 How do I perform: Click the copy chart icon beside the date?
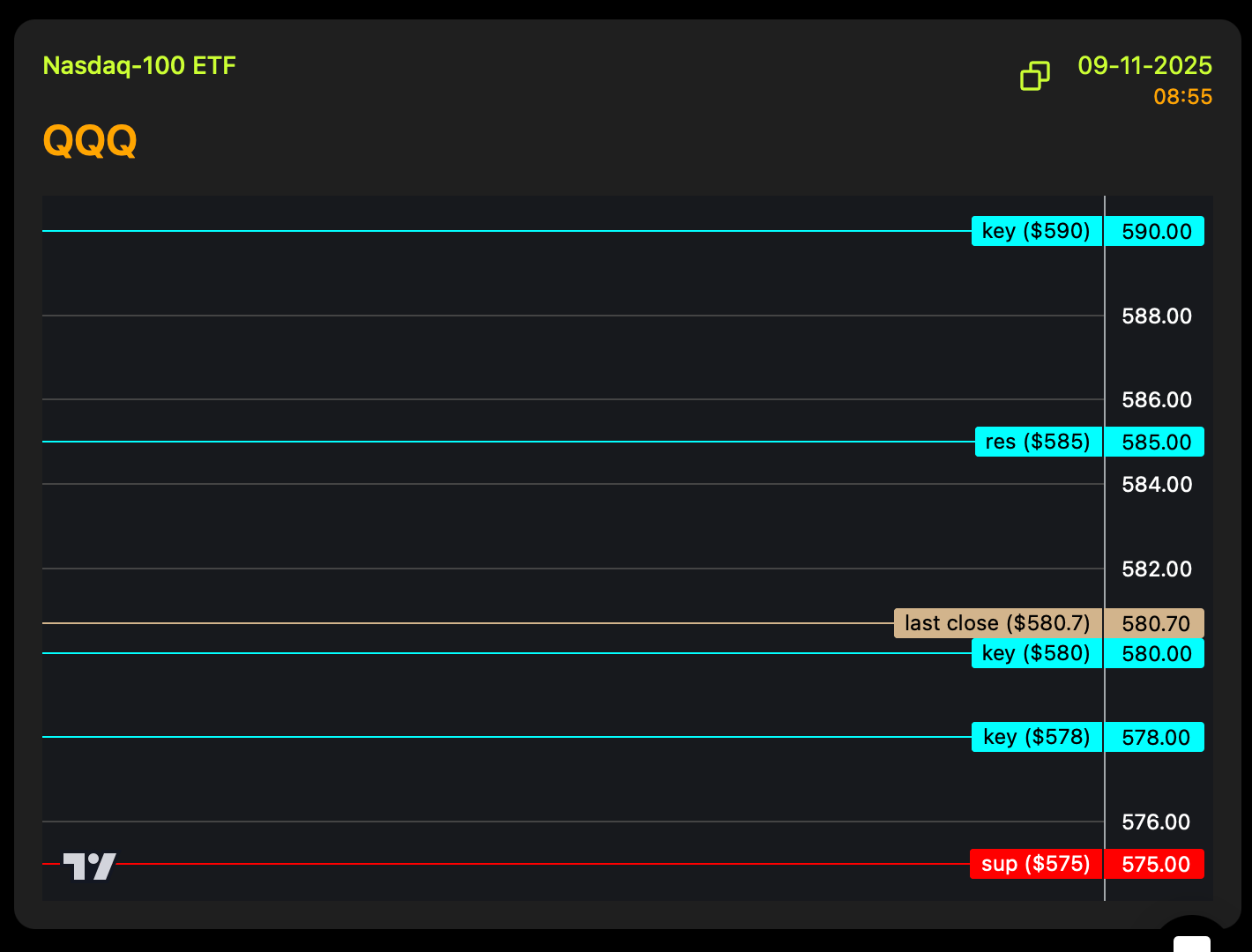[1035, 76]
